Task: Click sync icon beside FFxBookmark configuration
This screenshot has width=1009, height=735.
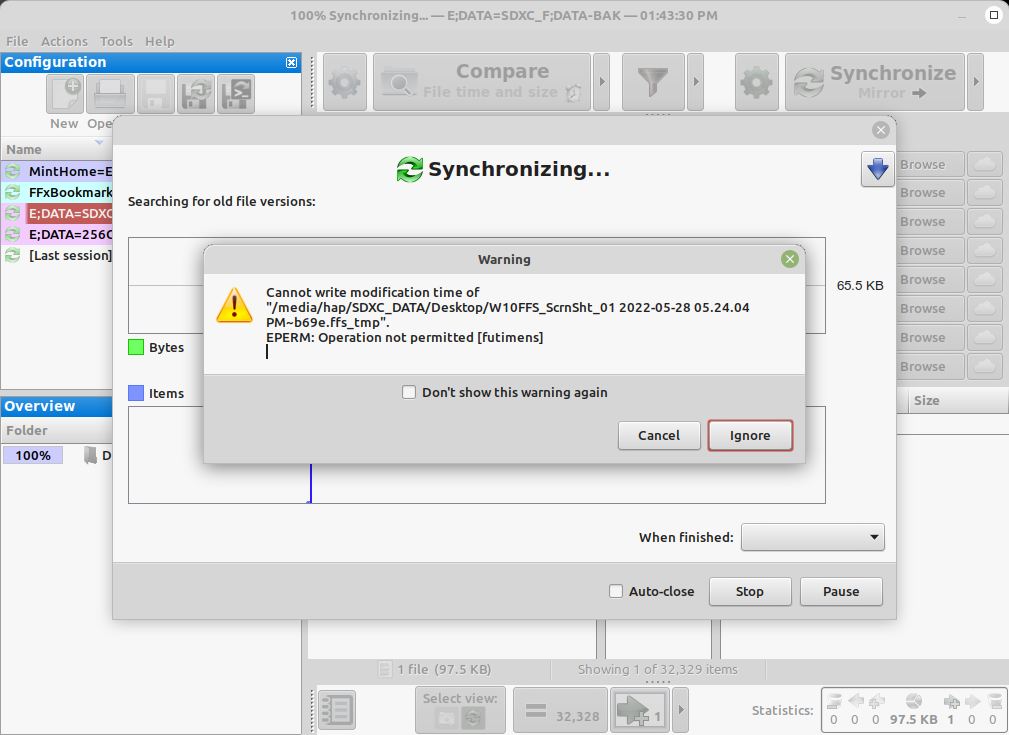Action: coord(13,192)
